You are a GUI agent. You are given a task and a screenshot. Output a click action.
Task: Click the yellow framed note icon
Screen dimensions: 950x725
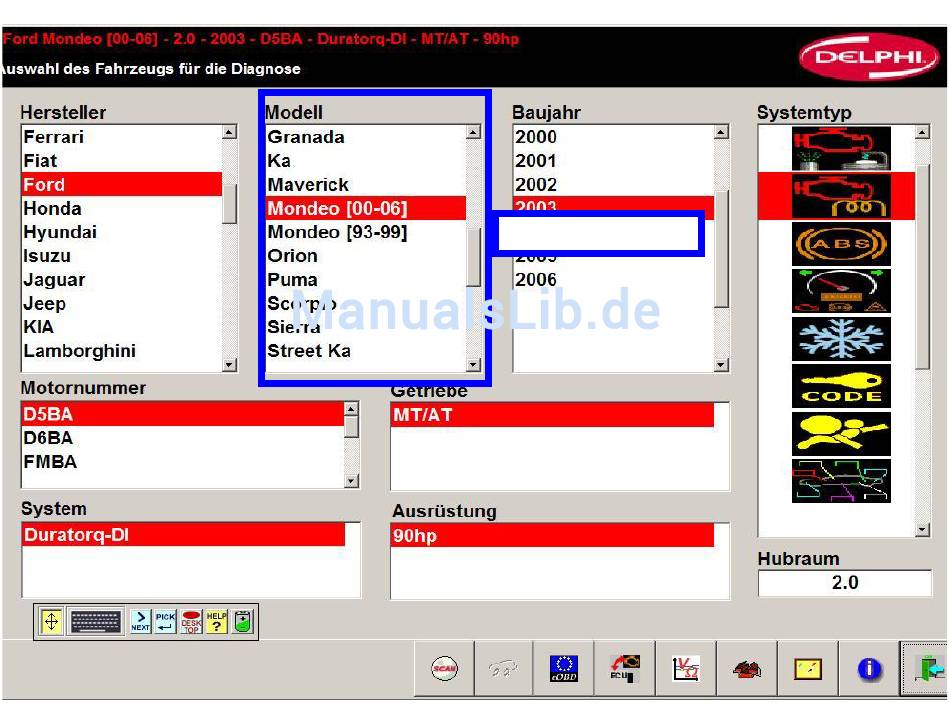pos(808,669)
